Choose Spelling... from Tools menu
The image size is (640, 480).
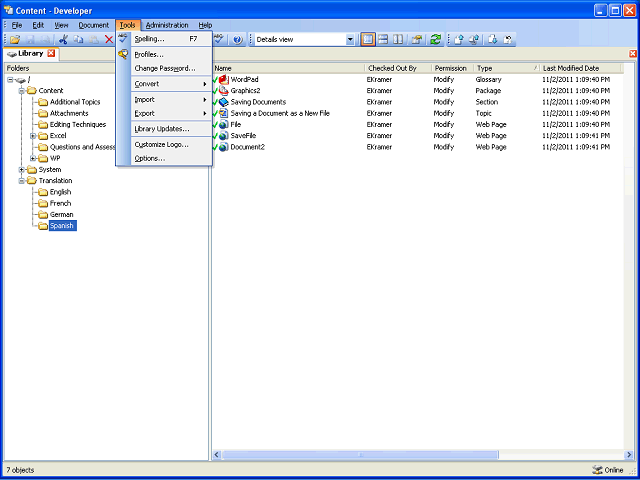164,39
